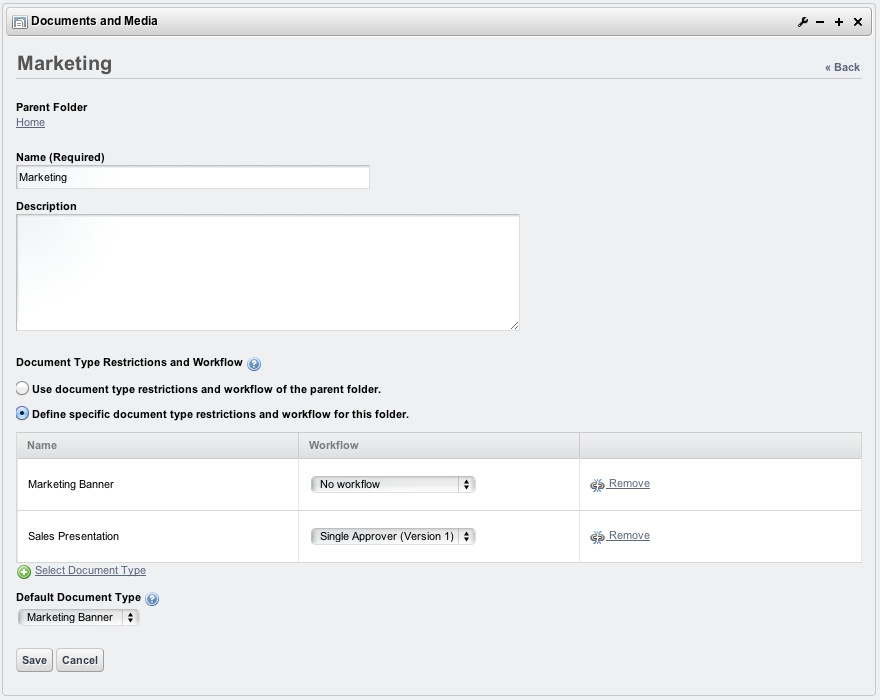The height and width of the screenshot is (700, 880).
Task: Click the Description text area resize handle
Action: point(515,326)
